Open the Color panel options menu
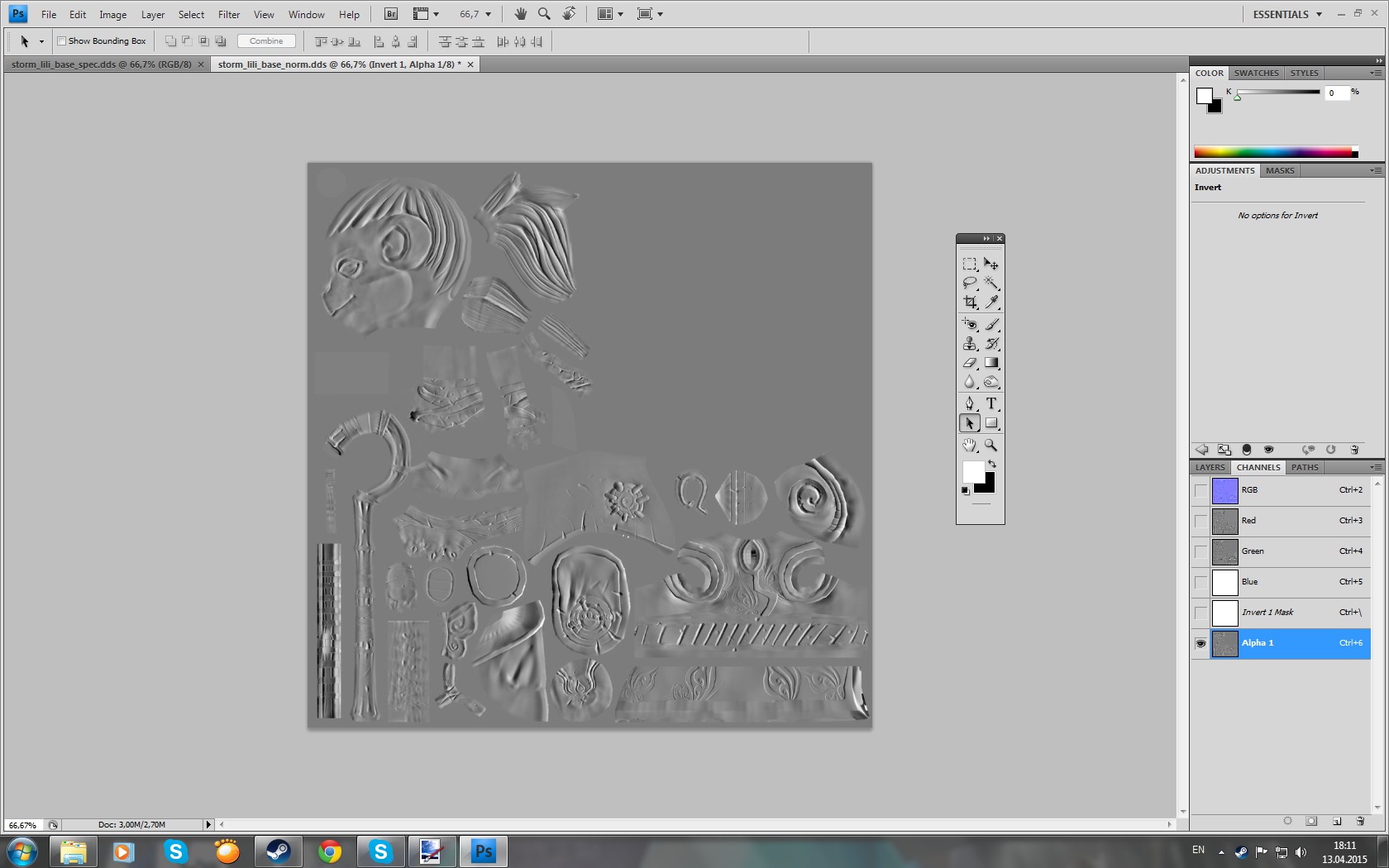Image resolution: width=1389 pixels, height=868 pixels. (1375, 74)
